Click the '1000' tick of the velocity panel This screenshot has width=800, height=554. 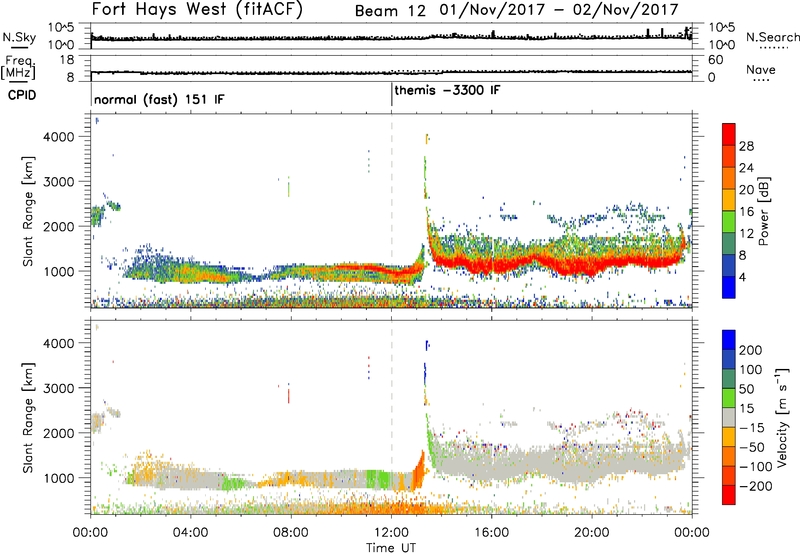point(59,478)
